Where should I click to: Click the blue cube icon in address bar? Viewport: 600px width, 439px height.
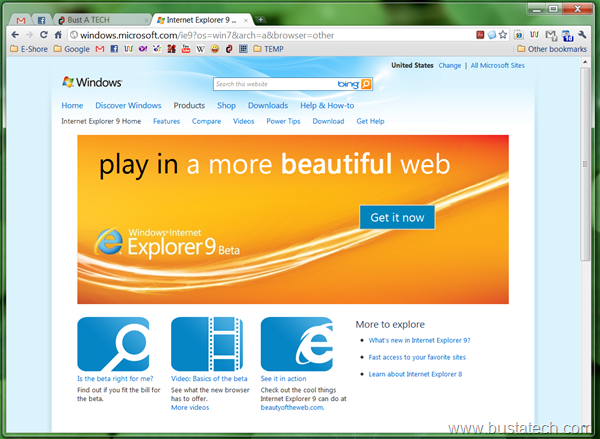pyautogui.click(x=491, y=35)
